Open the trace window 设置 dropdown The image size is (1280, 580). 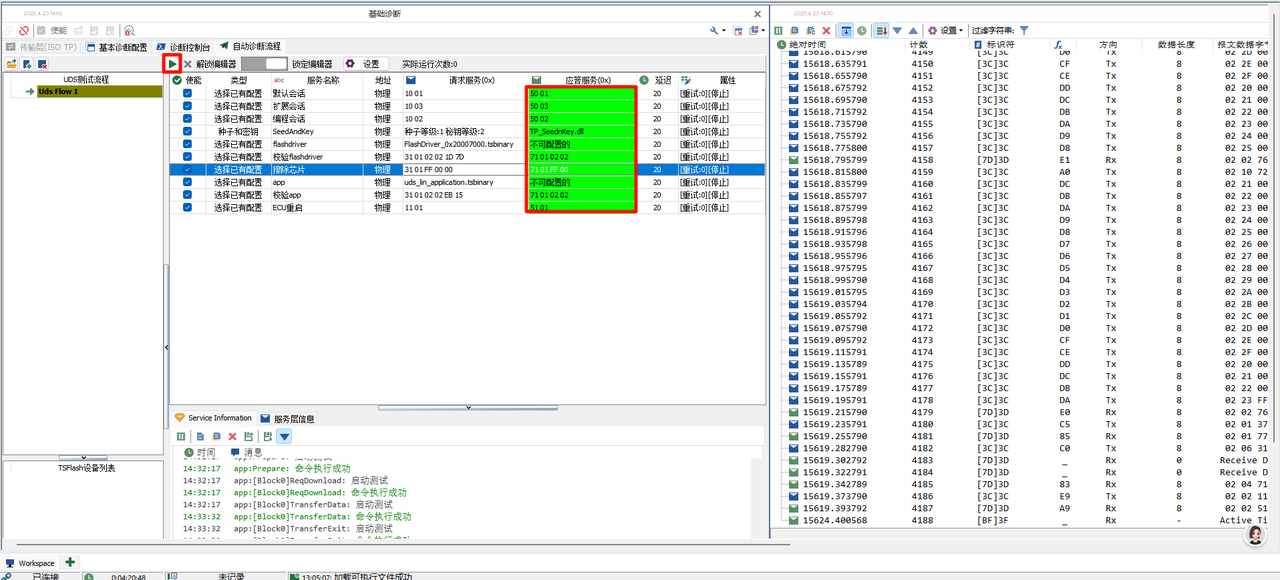click(946, 30)
